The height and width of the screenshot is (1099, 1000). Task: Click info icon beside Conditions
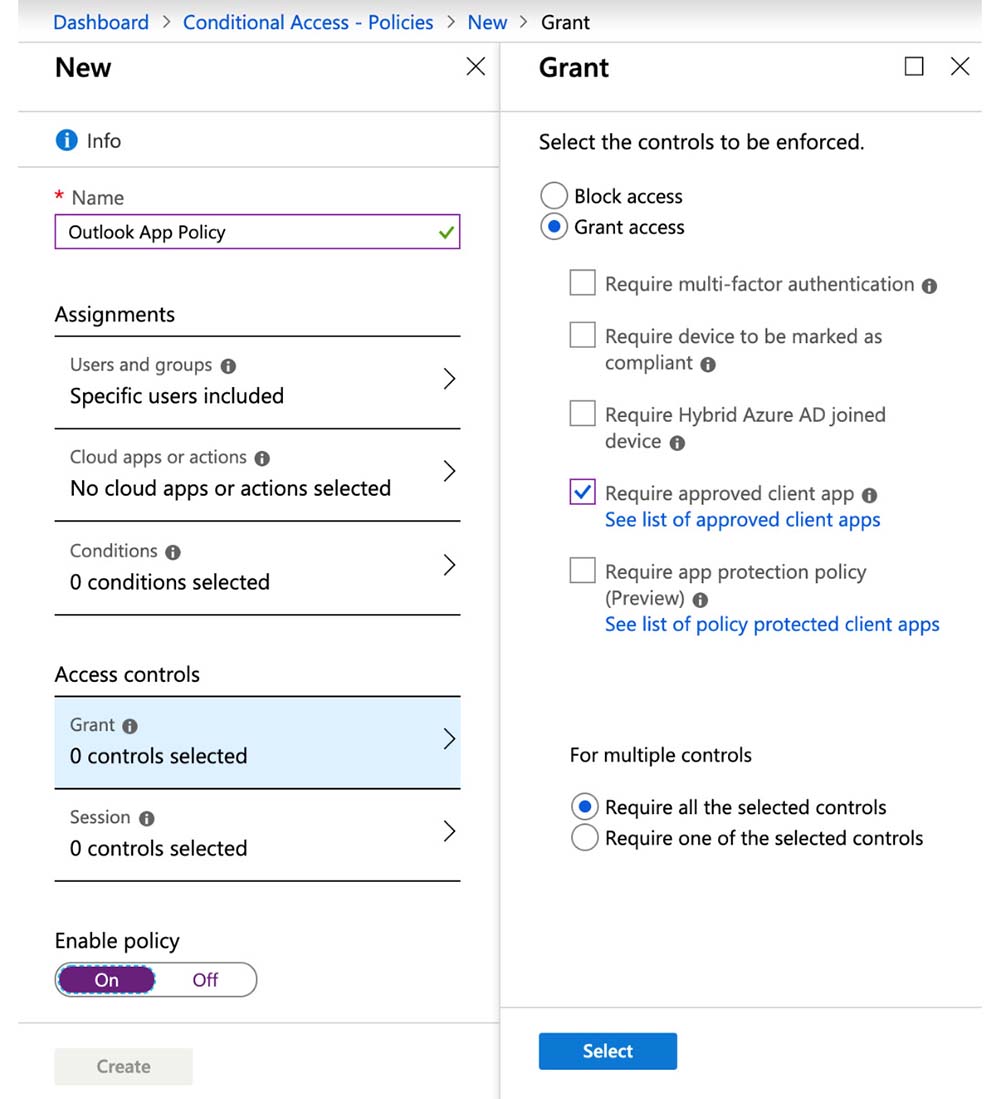[173, 552]
